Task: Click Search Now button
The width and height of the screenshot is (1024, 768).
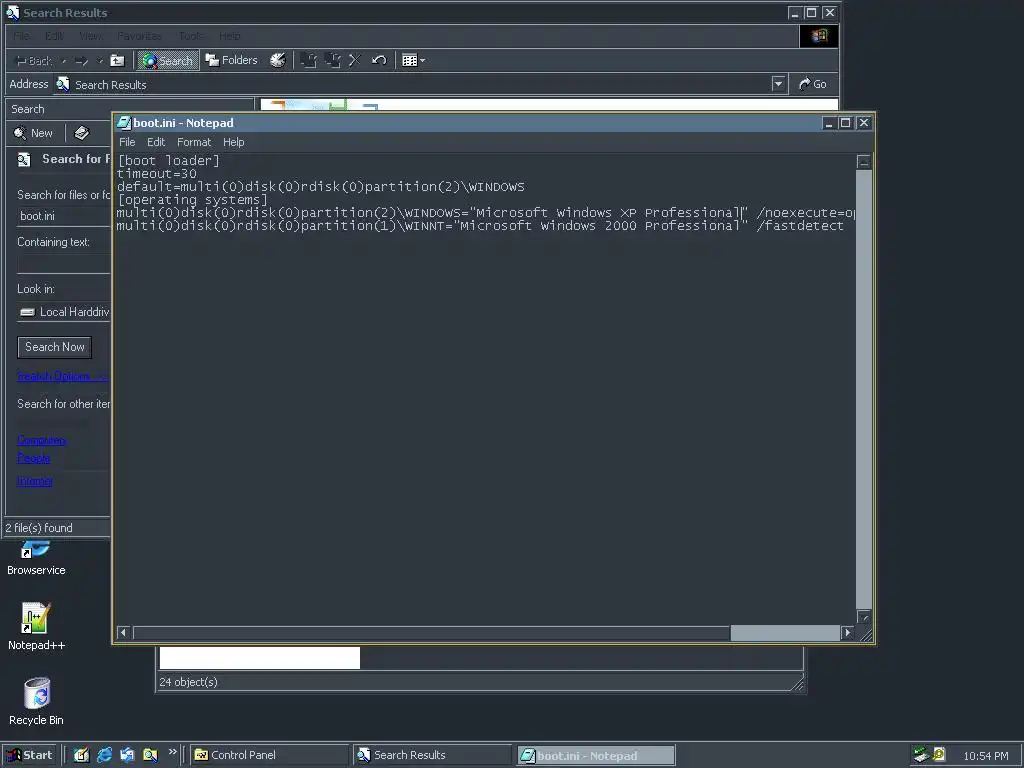Action: point(54,347)
